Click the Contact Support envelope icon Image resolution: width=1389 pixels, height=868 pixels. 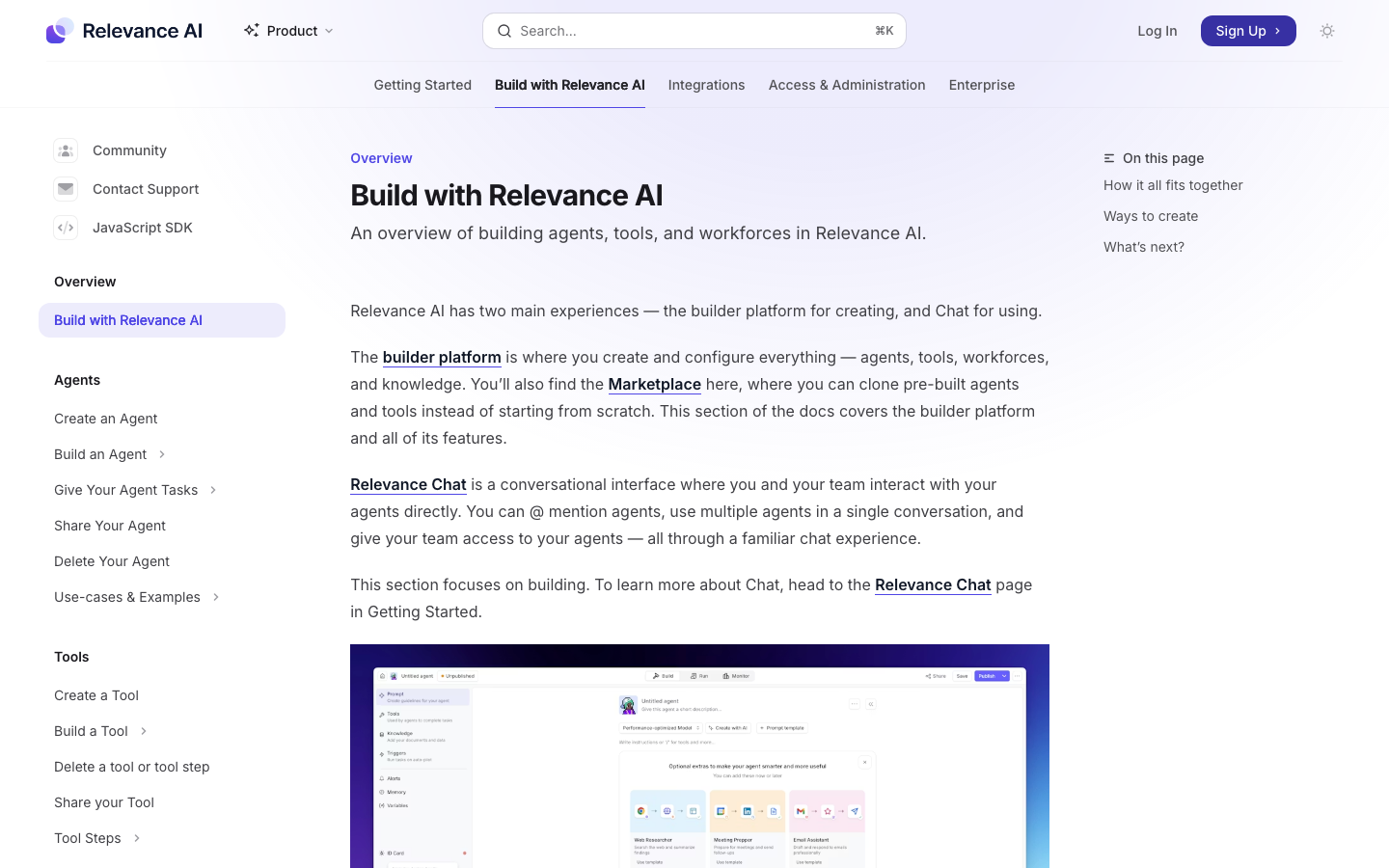pos(66,189)
